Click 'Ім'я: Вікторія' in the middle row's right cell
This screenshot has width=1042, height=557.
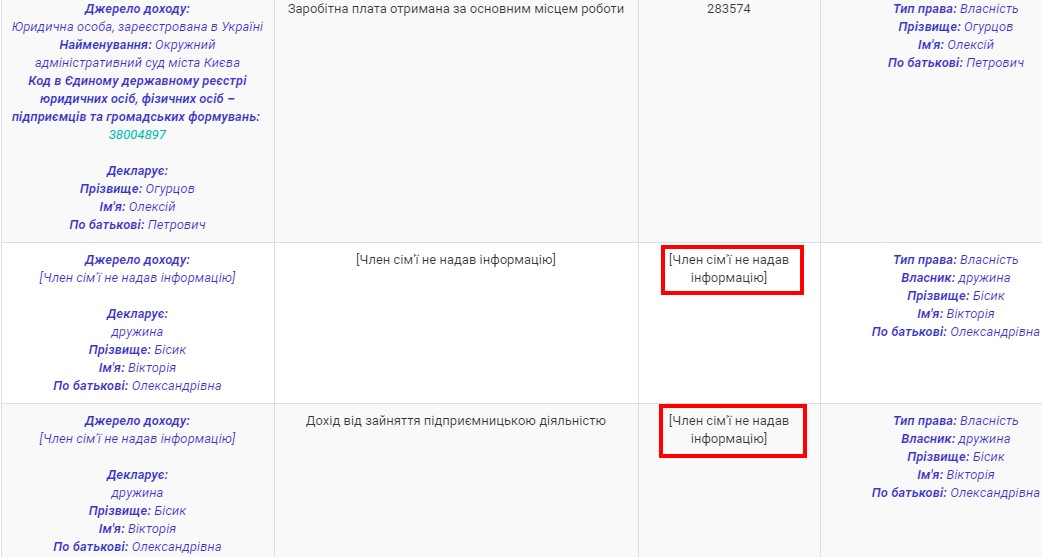pyautogui.click(x=955, y=314)
